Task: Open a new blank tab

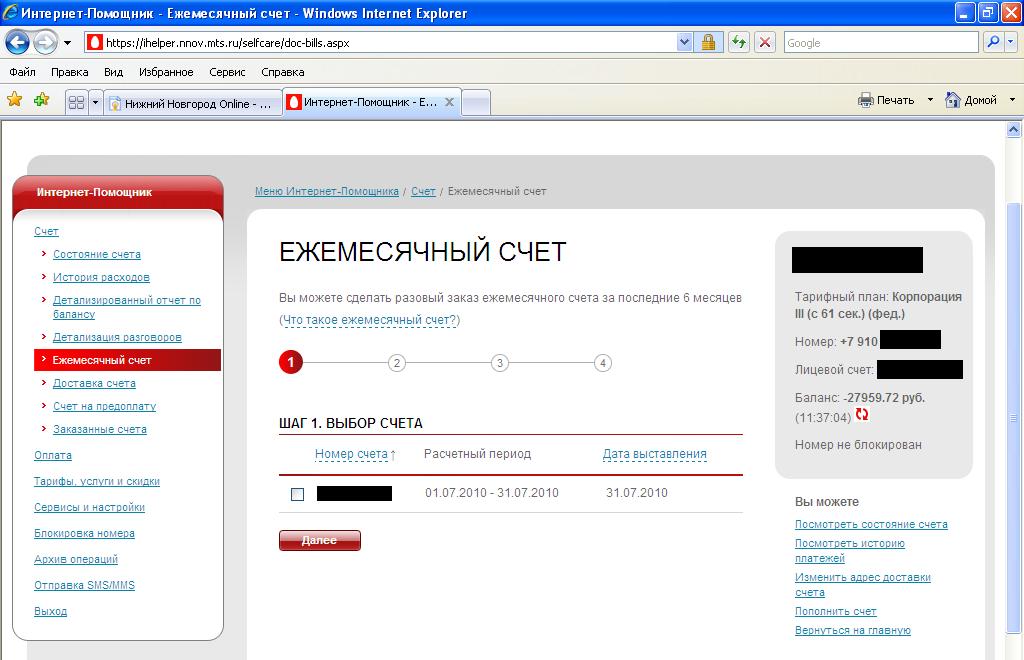Action: pos(476,102)
